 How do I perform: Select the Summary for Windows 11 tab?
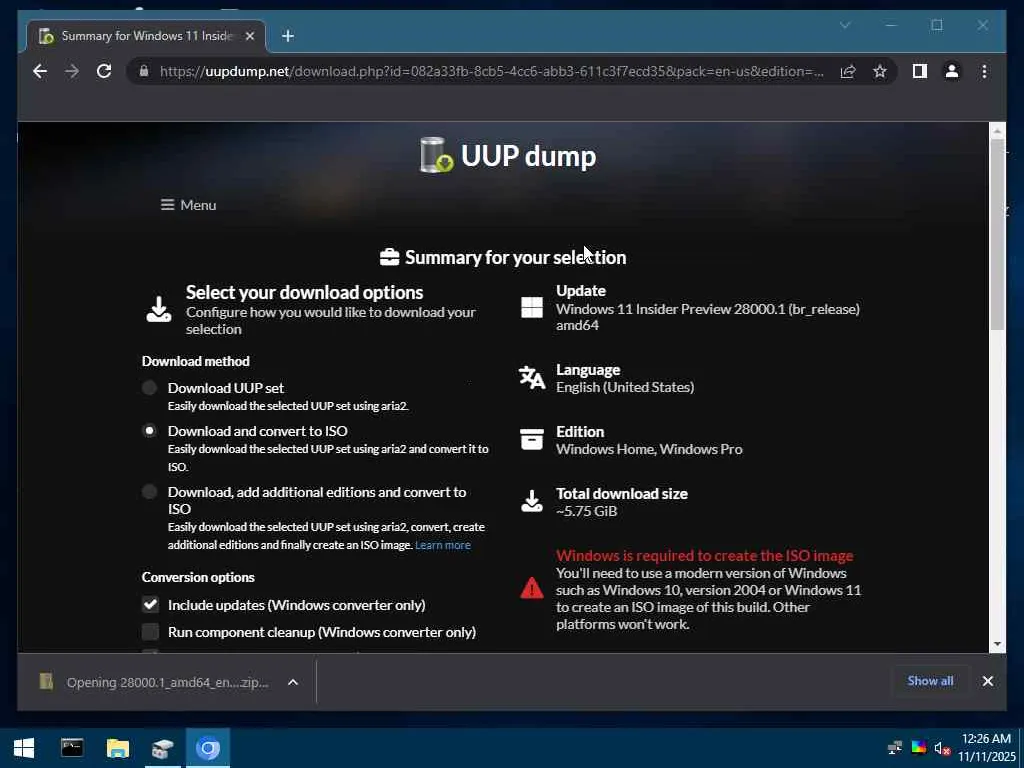146,36
